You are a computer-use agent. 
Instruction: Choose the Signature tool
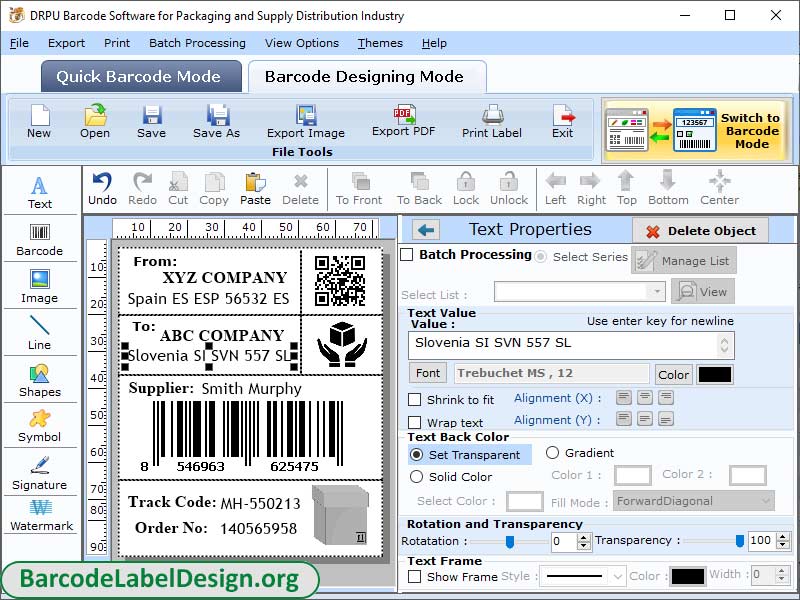point(39,473)
